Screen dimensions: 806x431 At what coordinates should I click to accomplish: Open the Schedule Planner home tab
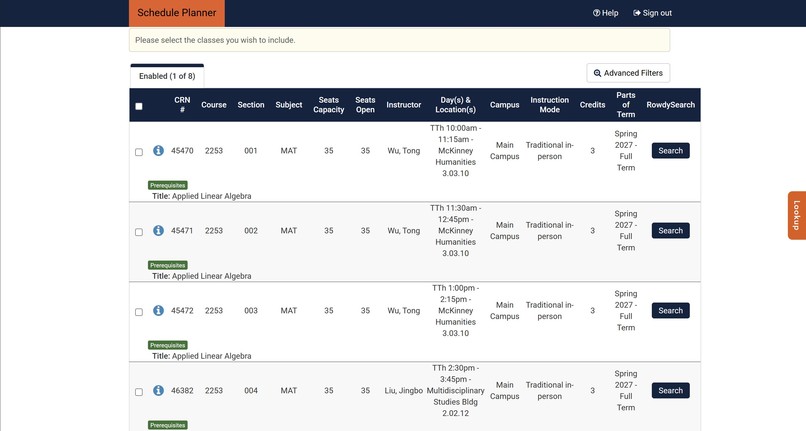(x=177, y=13)
